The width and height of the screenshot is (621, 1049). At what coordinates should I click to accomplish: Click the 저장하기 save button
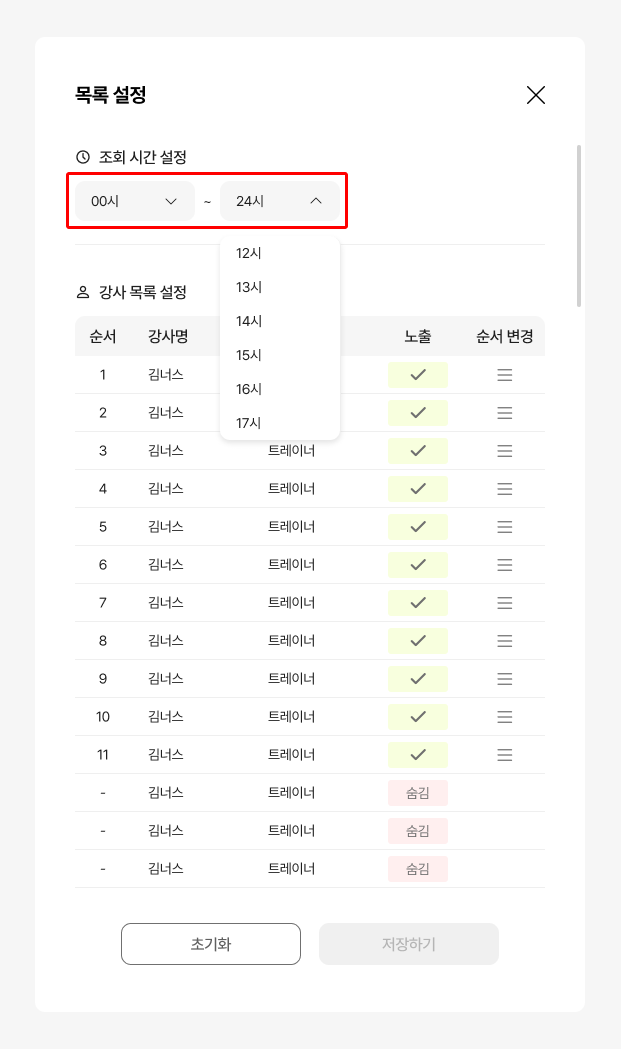409,944
